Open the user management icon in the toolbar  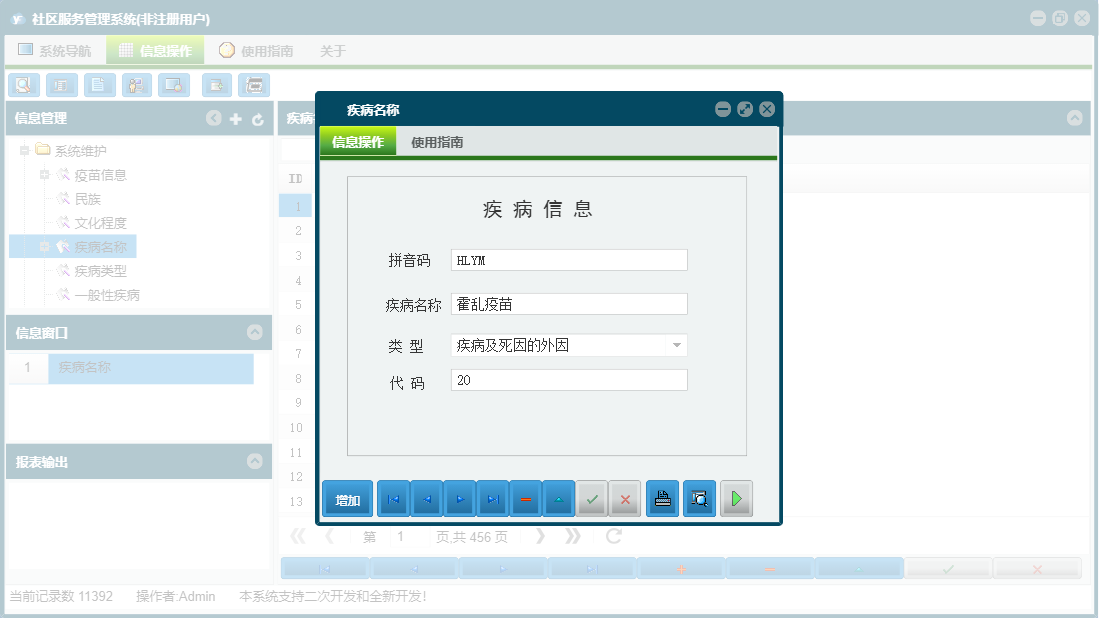[x=136, y=85]
